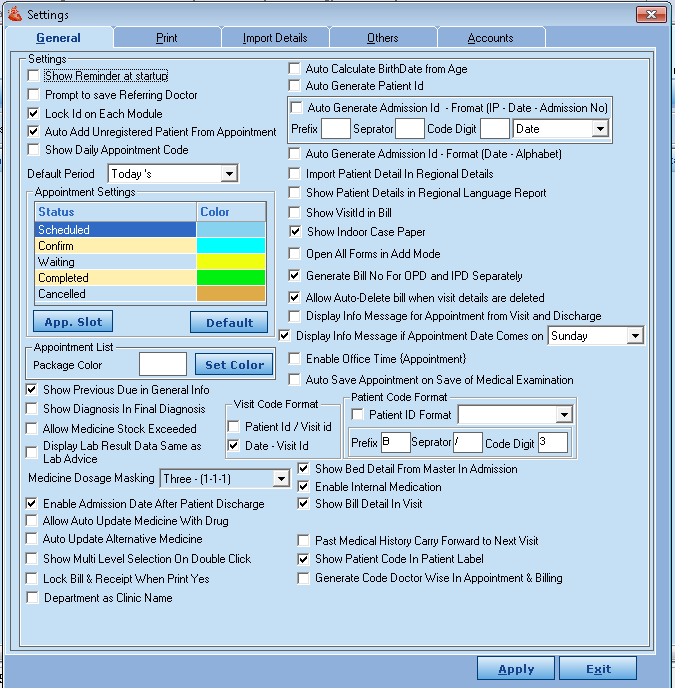Enable Department as Clinic Name
The width and height of the screenshot is (675, 688).
coord(34,598)
